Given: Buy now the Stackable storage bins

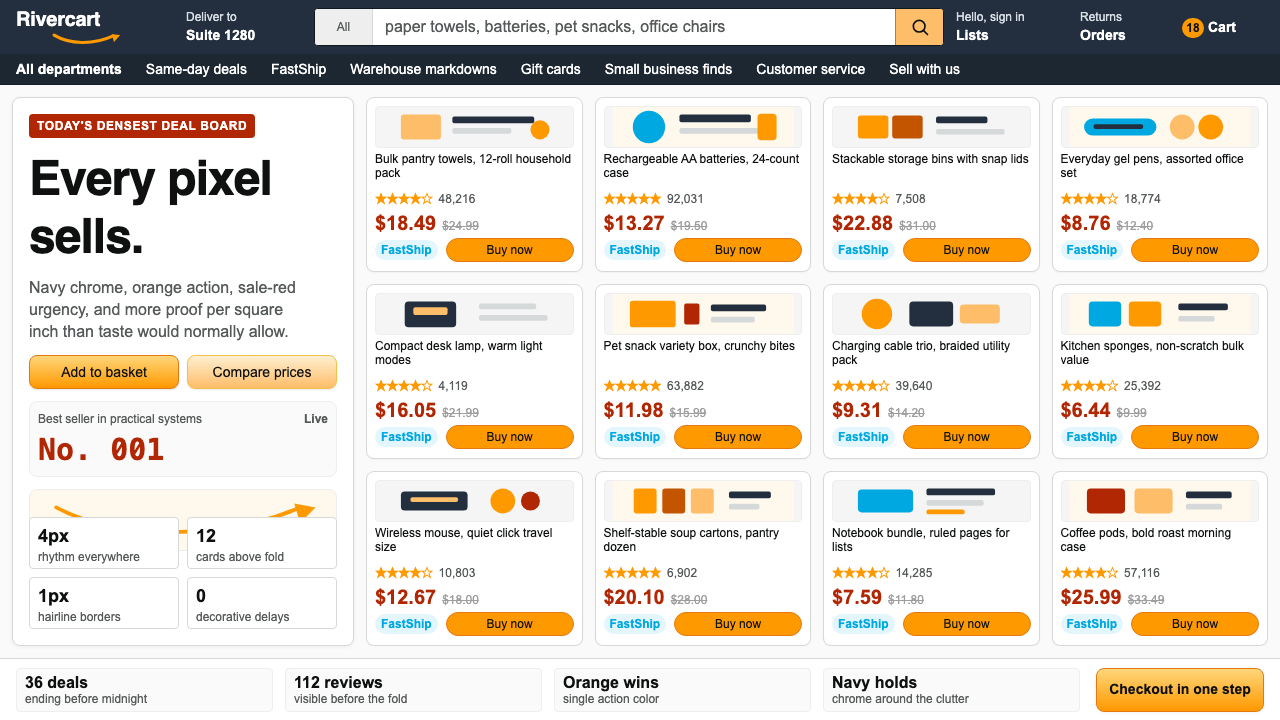Looking at the screenshot, I should (967, 250).
